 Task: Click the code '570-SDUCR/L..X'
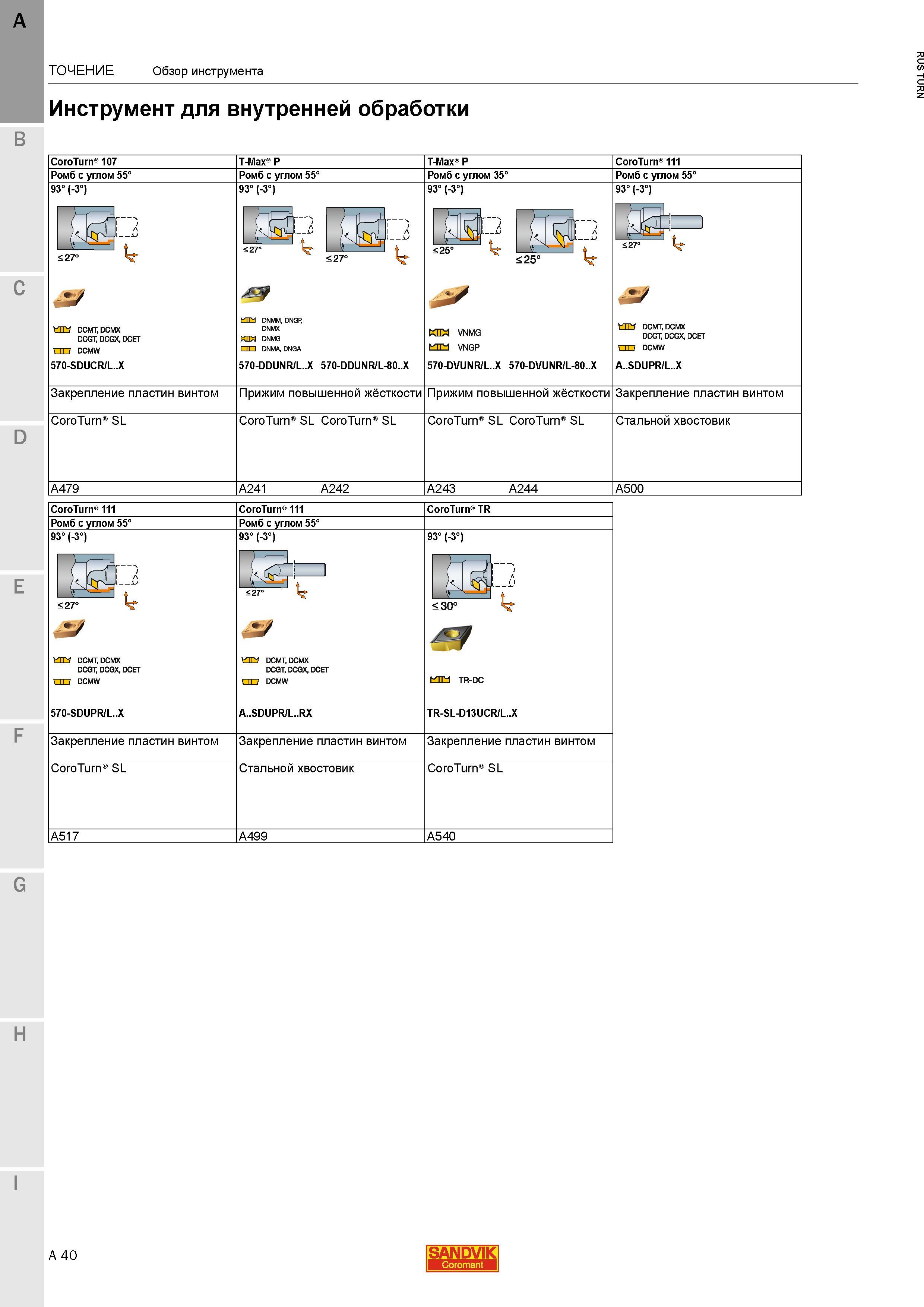coord(87,365)
